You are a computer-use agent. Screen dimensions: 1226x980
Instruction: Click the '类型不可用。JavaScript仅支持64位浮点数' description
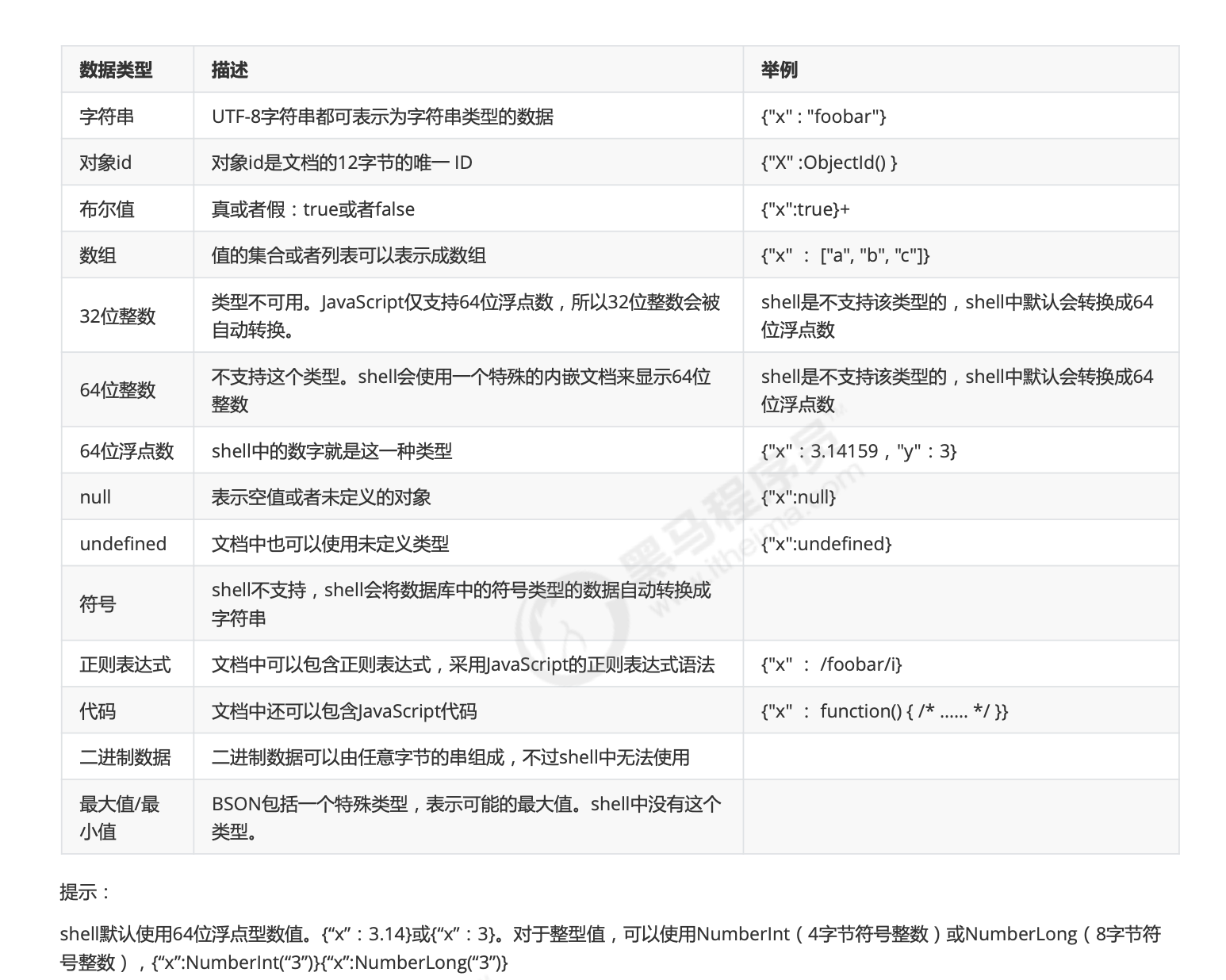465,316
